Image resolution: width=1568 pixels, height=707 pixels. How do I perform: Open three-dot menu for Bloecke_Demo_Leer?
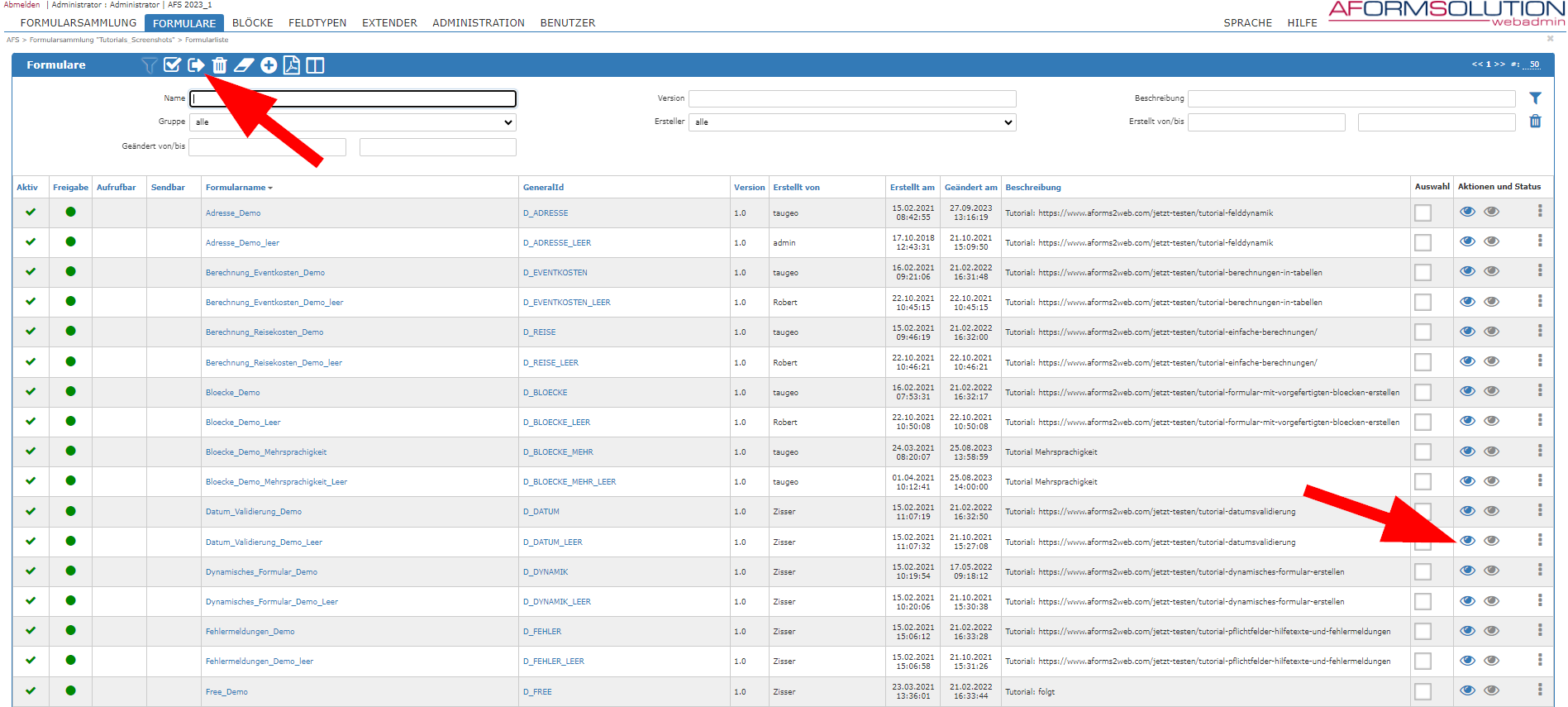[x=1540, y=421]
